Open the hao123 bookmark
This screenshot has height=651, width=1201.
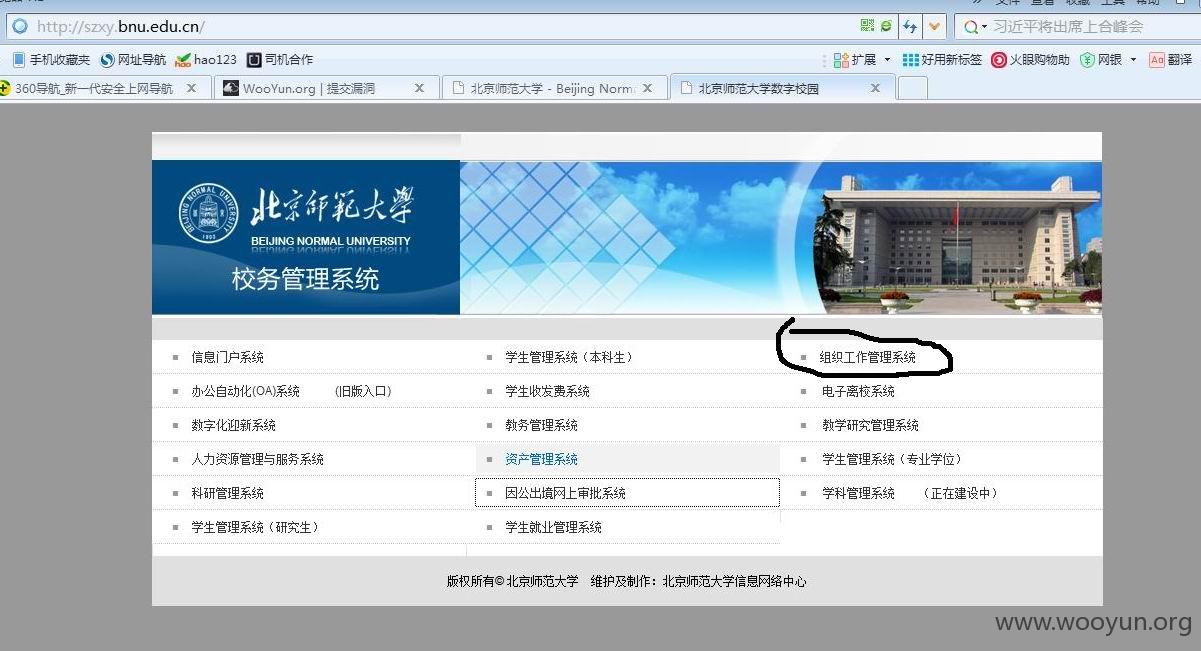pos(206,60)
